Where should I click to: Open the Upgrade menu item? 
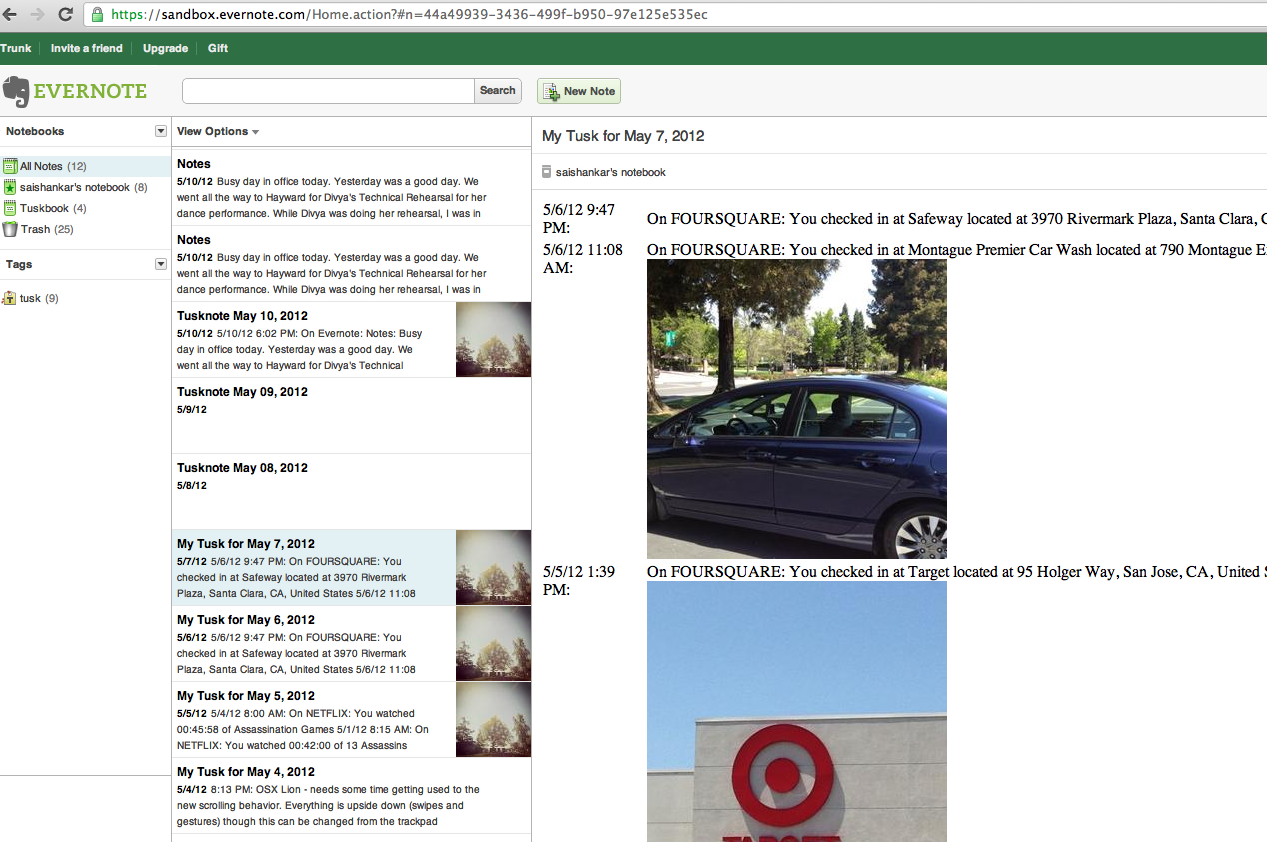click(x=165, y=48)
